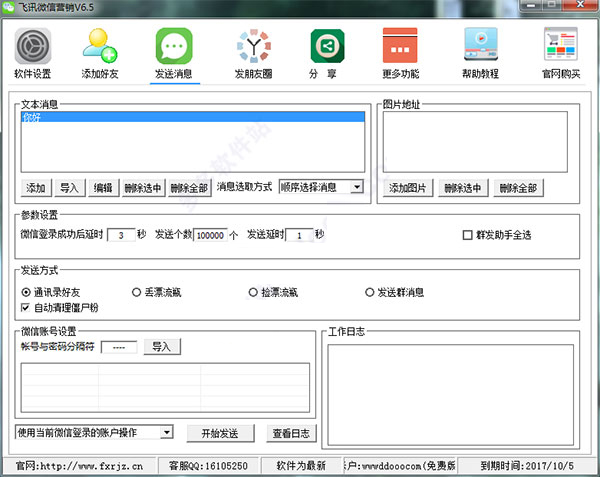Open the 添加好友 user icon
600x477 pixels.
(x=100, y=46)
